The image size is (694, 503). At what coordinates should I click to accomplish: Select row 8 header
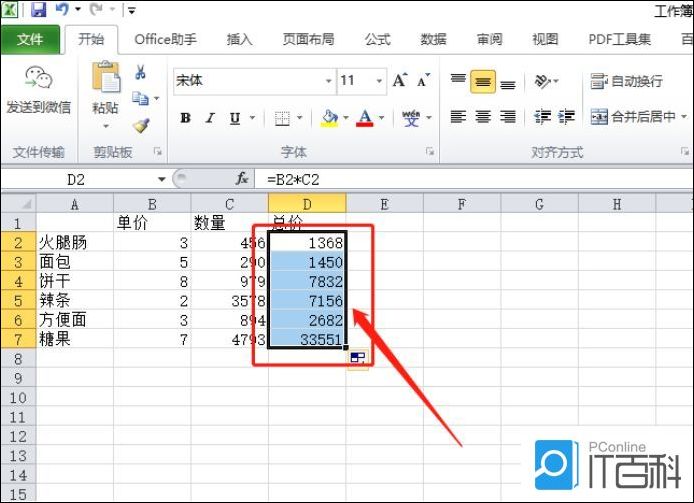(18, 358)
